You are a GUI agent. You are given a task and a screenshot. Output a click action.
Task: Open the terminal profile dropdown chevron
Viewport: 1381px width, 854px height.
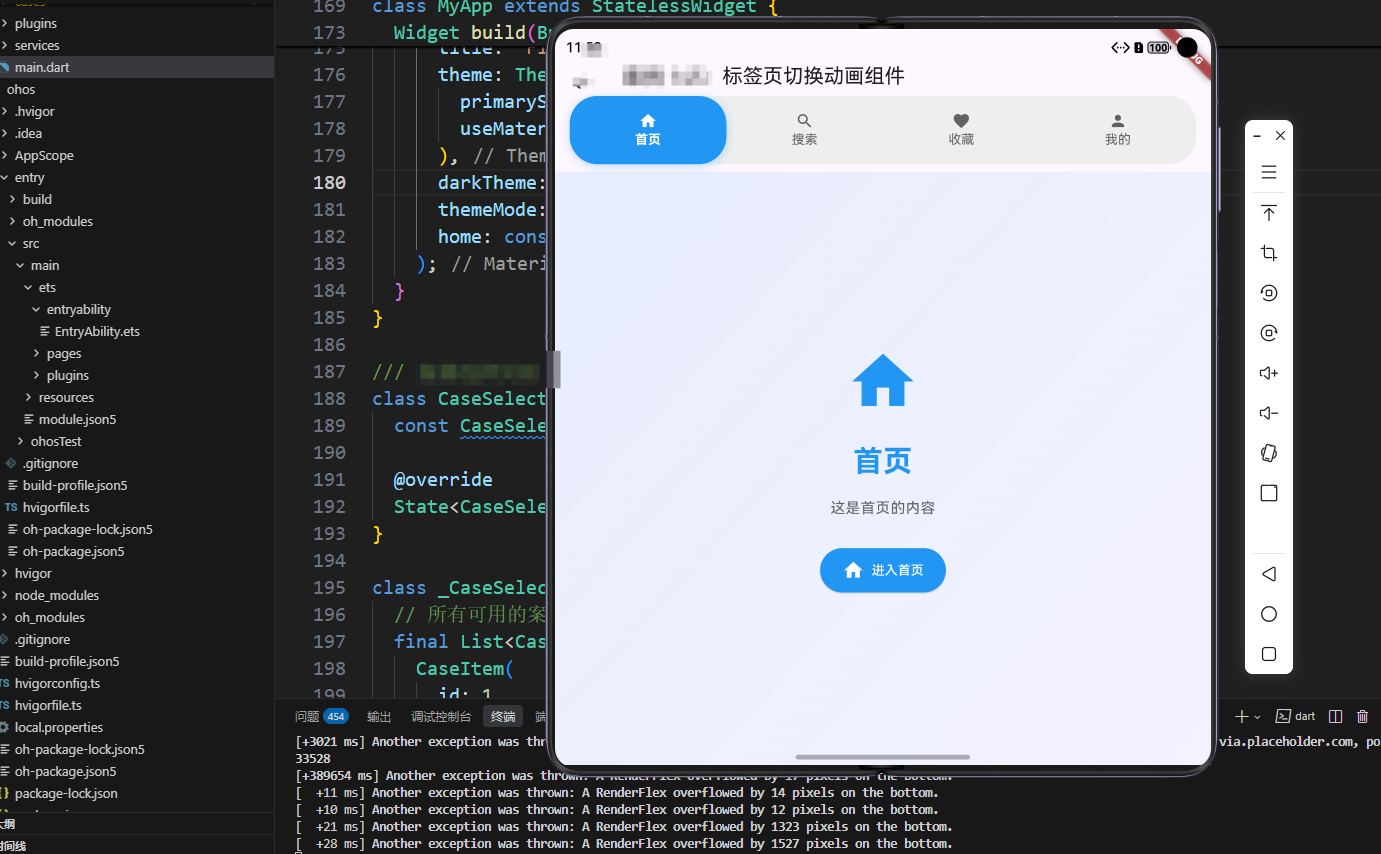pyautogui.click(x=1257, y=716)
